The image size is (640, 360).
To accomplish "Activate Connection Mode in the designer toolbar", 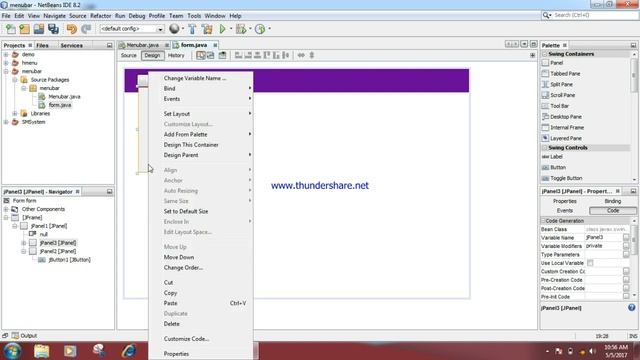I will pyautogui.click(x=211, y=55).
